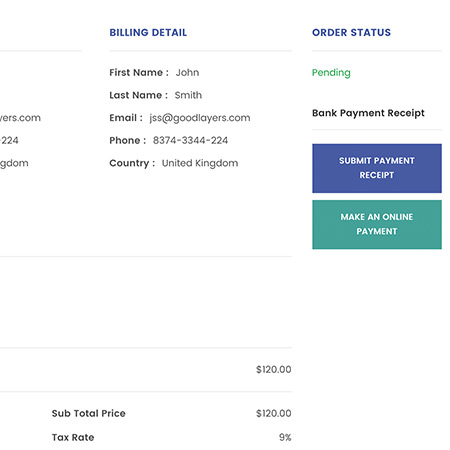The image size is (450, 450).
Task: Click the Sub Total Price label
Action: coord(89,413)
